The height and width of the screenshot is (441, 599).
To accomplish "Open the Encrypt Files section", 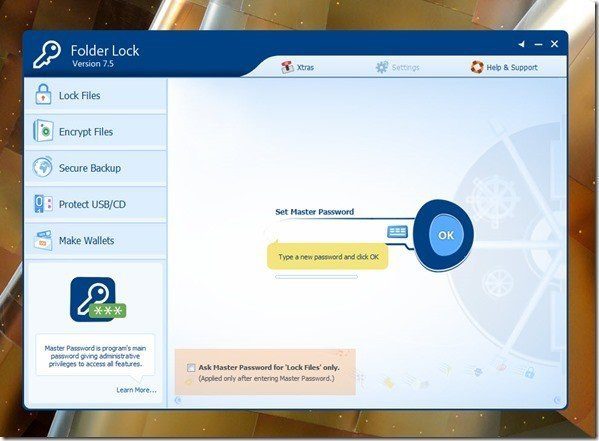I will [x=96, y=132].
